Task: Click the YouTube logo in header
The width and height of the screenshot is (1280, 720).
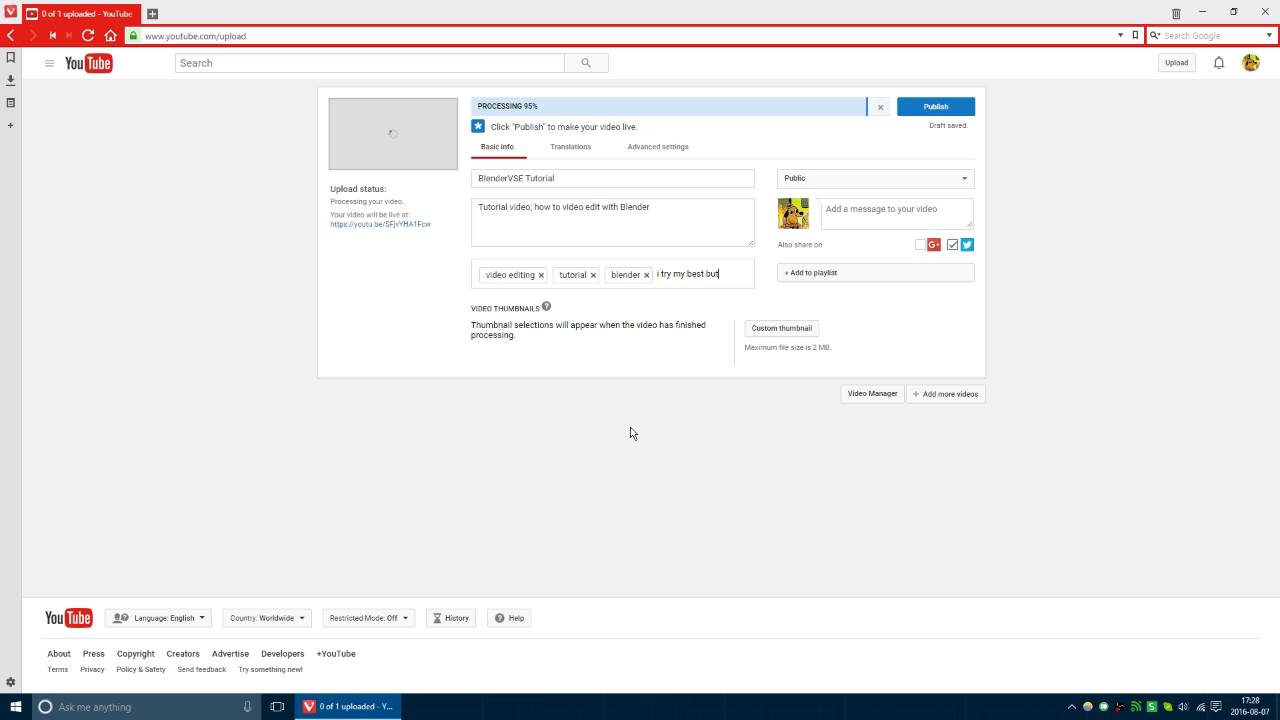Action: click(x=89, y=63)
